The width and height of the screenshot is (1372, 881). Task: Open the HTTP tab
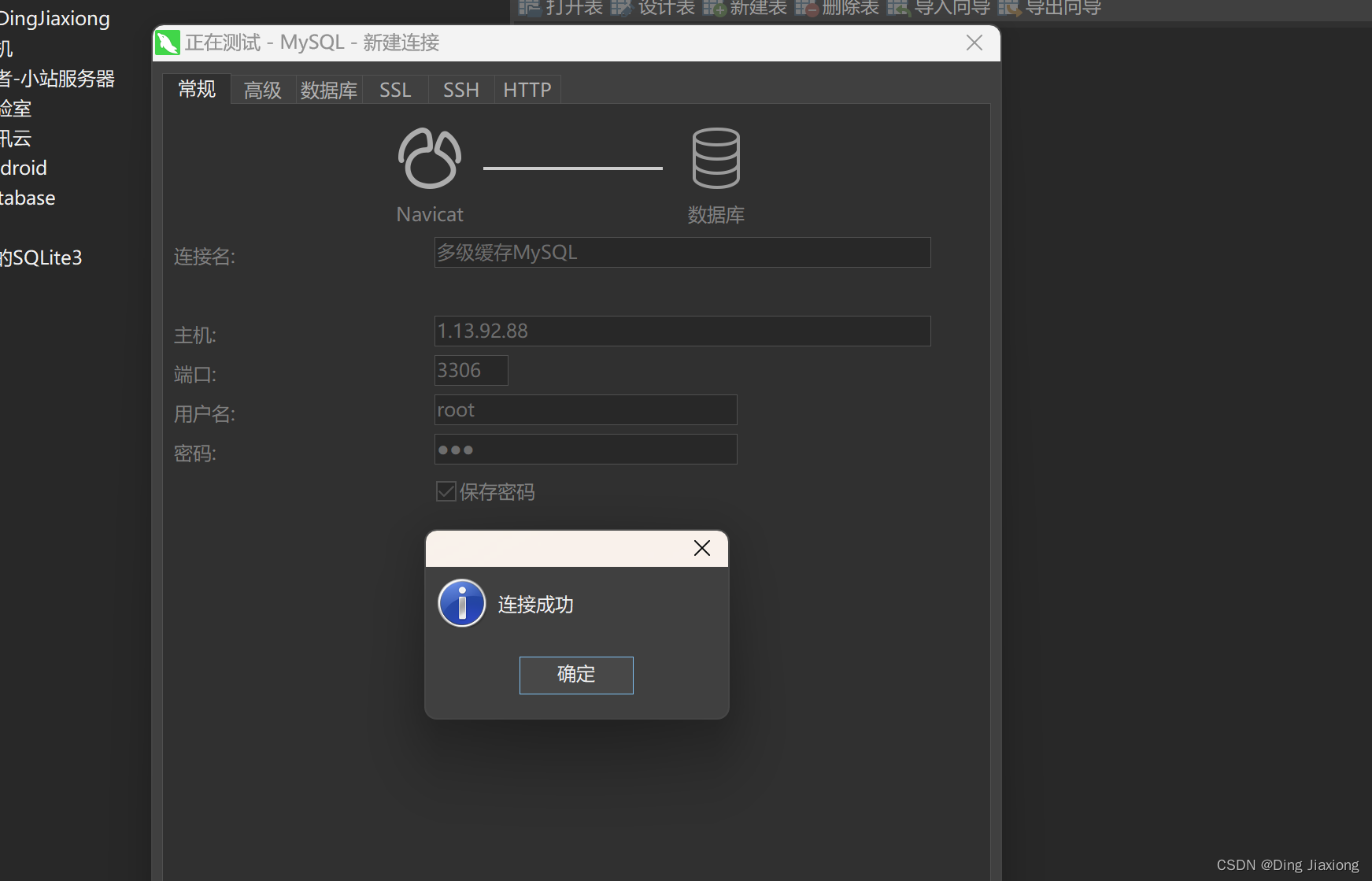click(527, 91)
